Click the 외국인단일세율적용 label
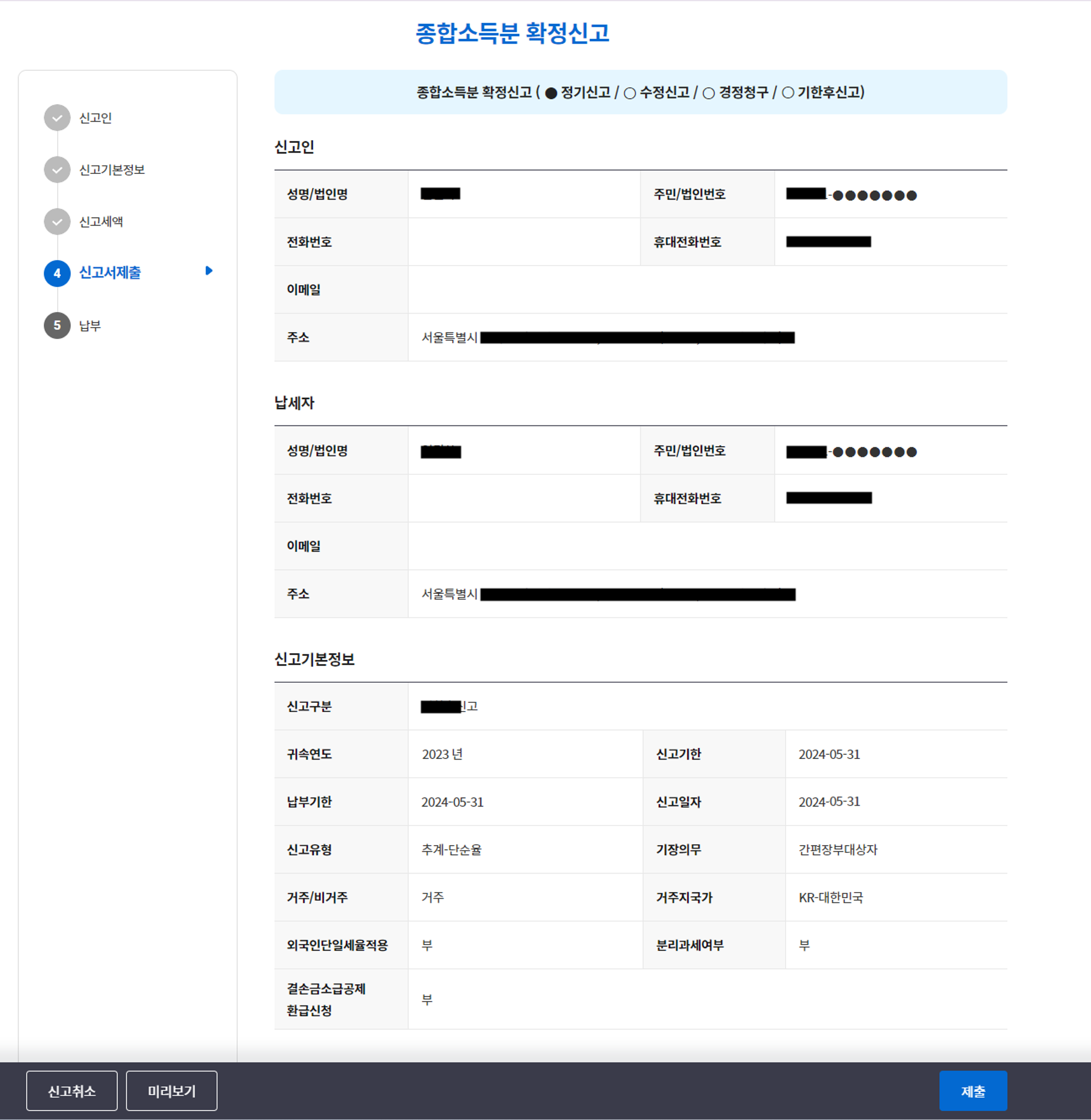Viewport: 1091px width, 1120px height. tap(337, 946)
